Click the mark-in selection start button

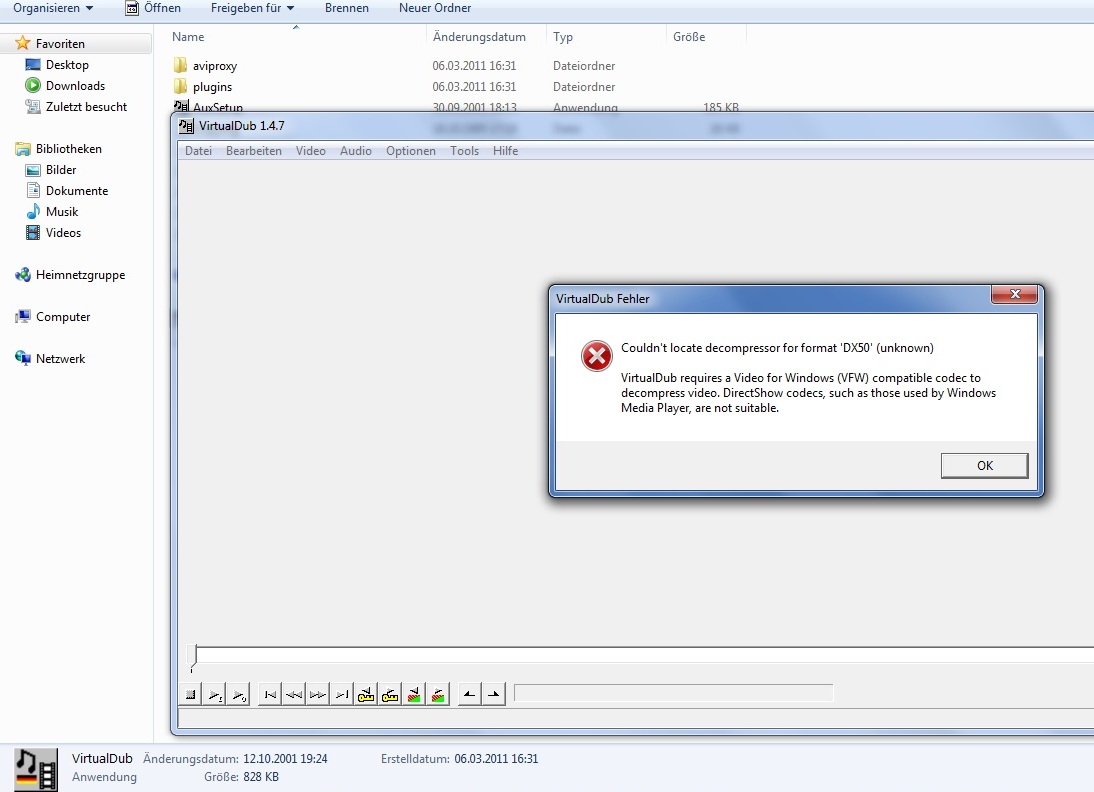point(470,694)
